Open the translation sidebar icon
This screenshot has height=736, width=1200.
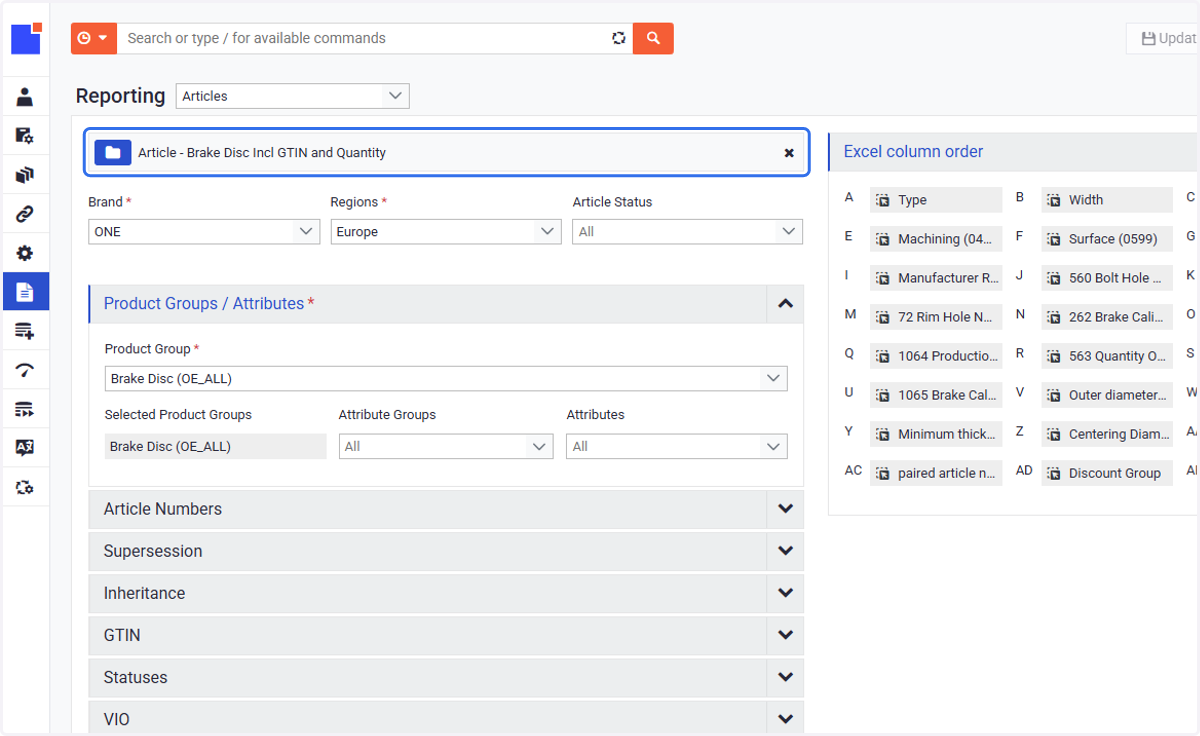pos(25,448)
